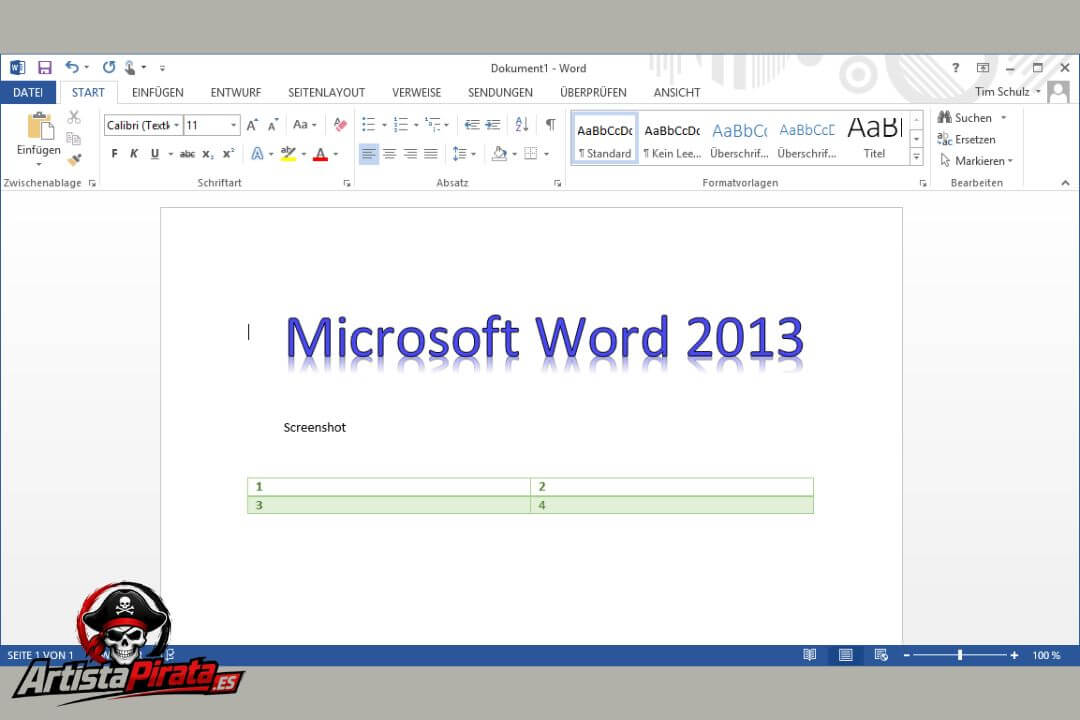1080x720 pixels.
Task: Click SEITE 1 VON 1 status
Action: pos(40,655)
